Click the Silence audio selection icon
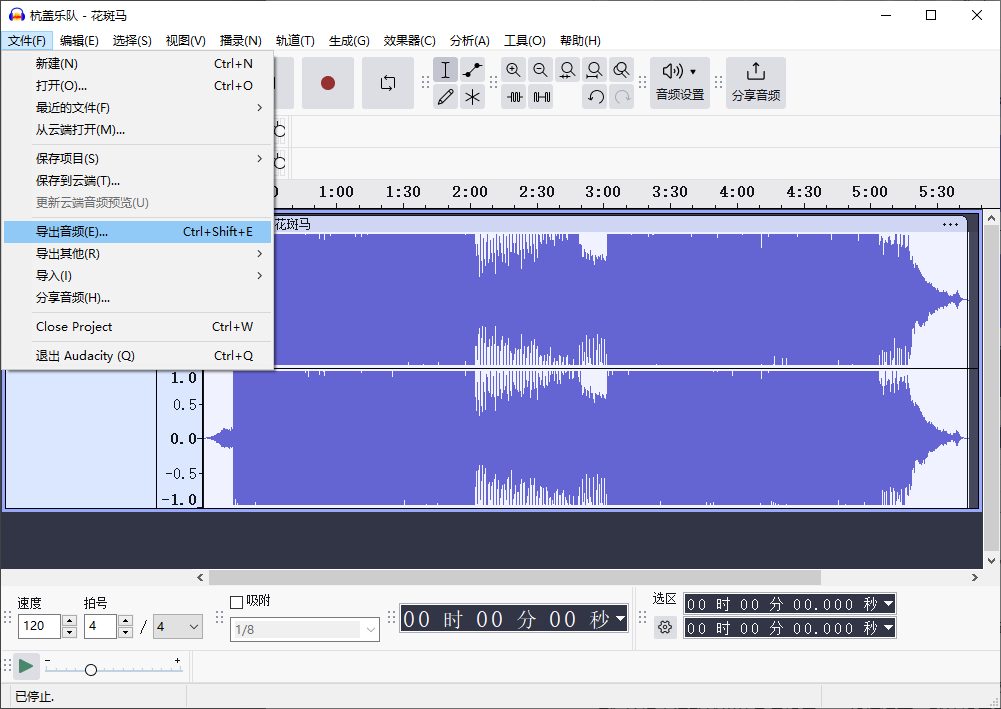 click(x=541, y=97)
